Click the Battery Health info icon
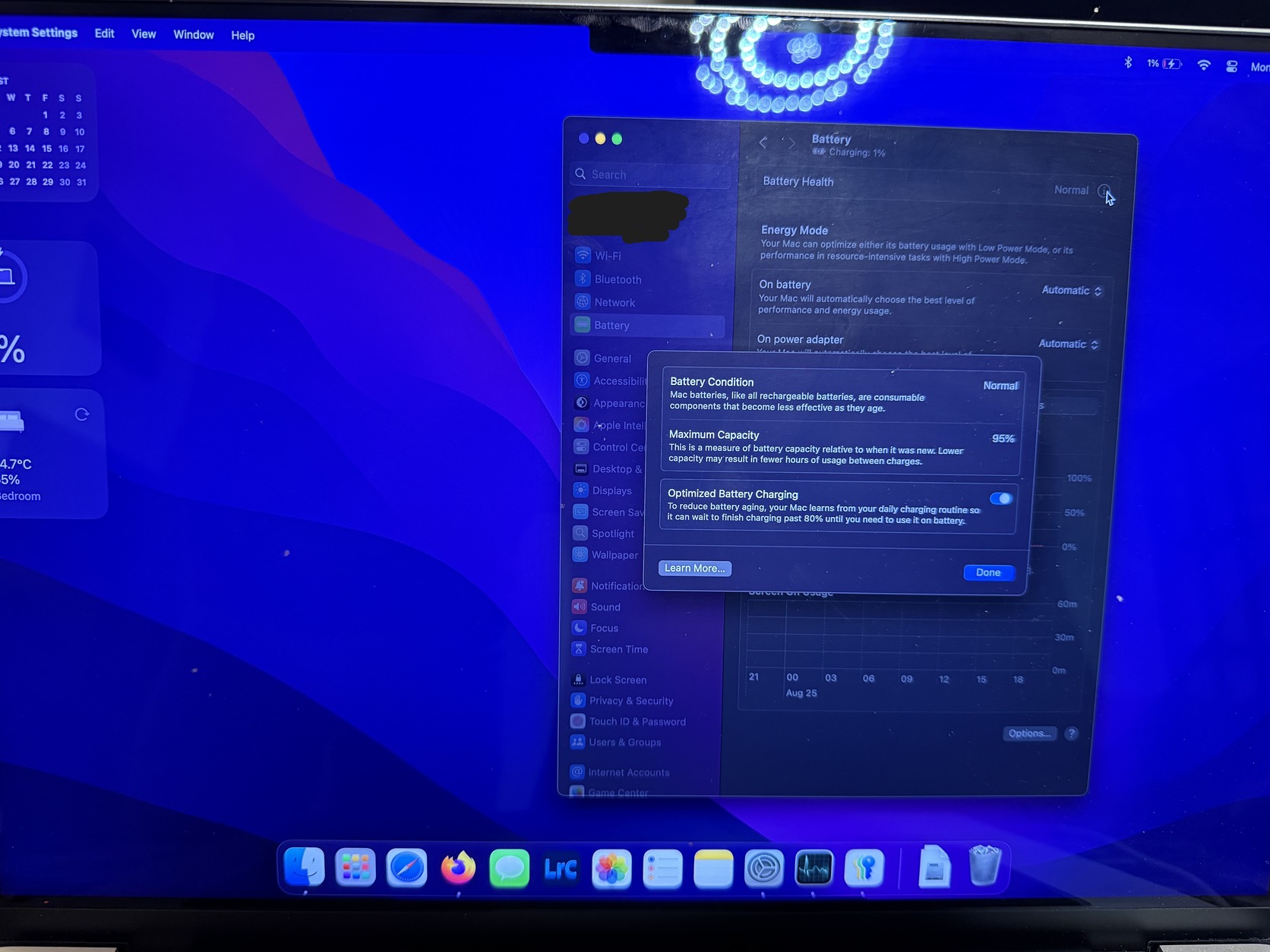 (1104, 191)
